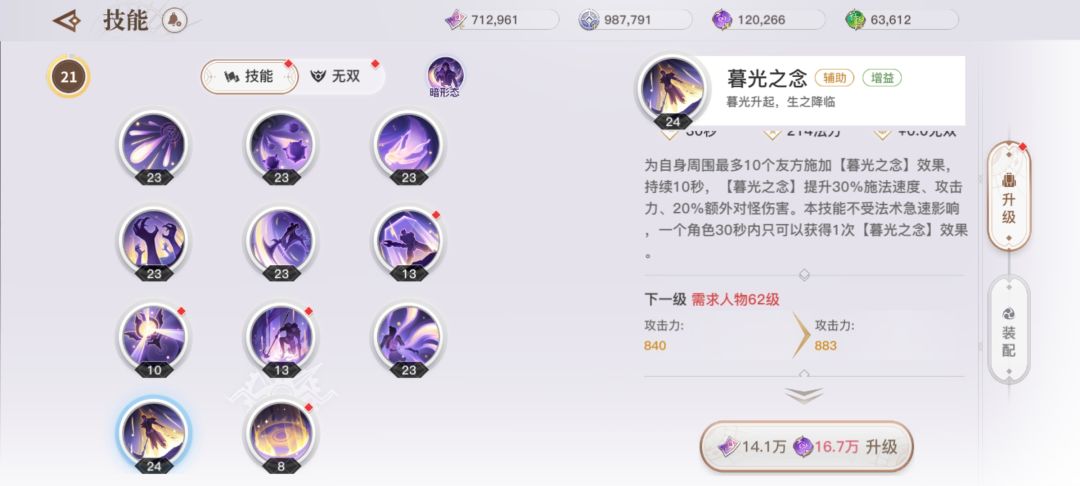Click the 升级 upgrade button with costs
The width and height of the screenshot is (1080, 486).
(x=807, y=447)
